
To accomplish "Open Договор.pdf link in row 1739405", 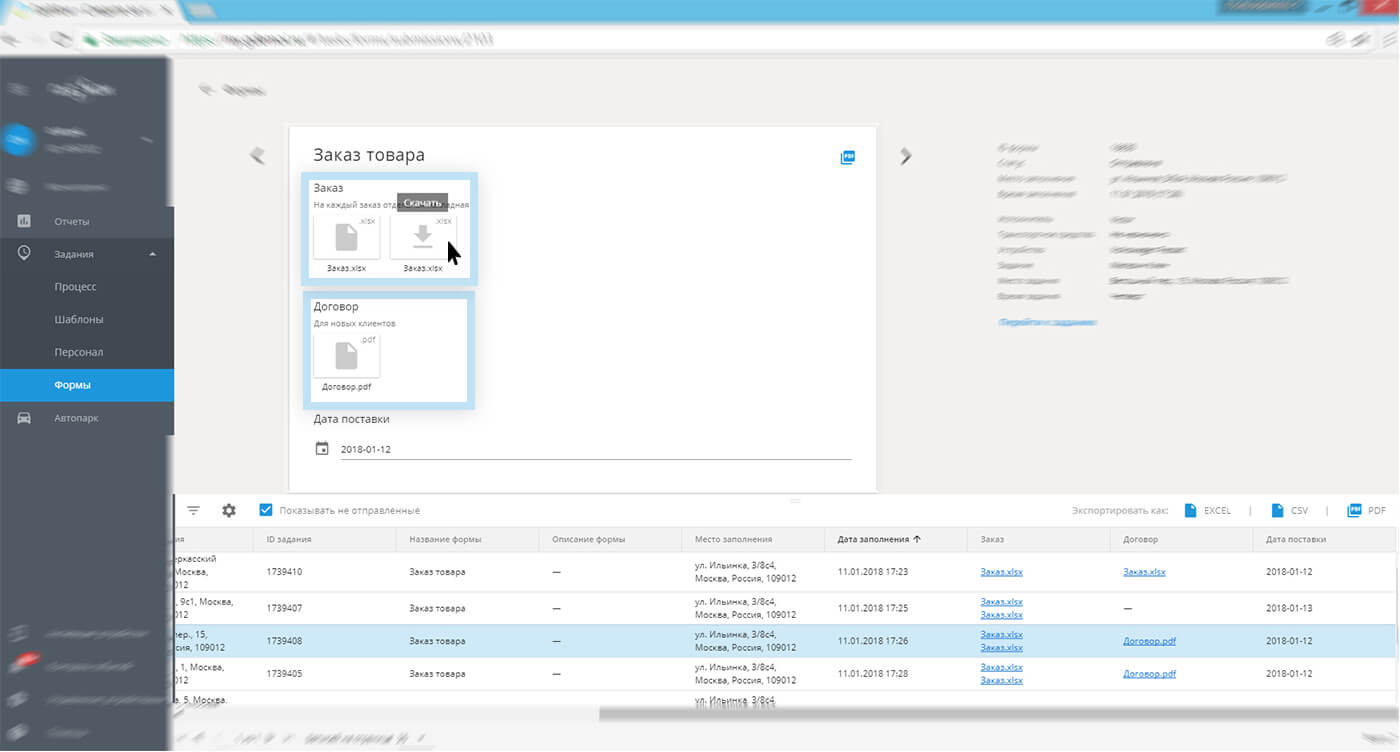I will pos(1149,674).
